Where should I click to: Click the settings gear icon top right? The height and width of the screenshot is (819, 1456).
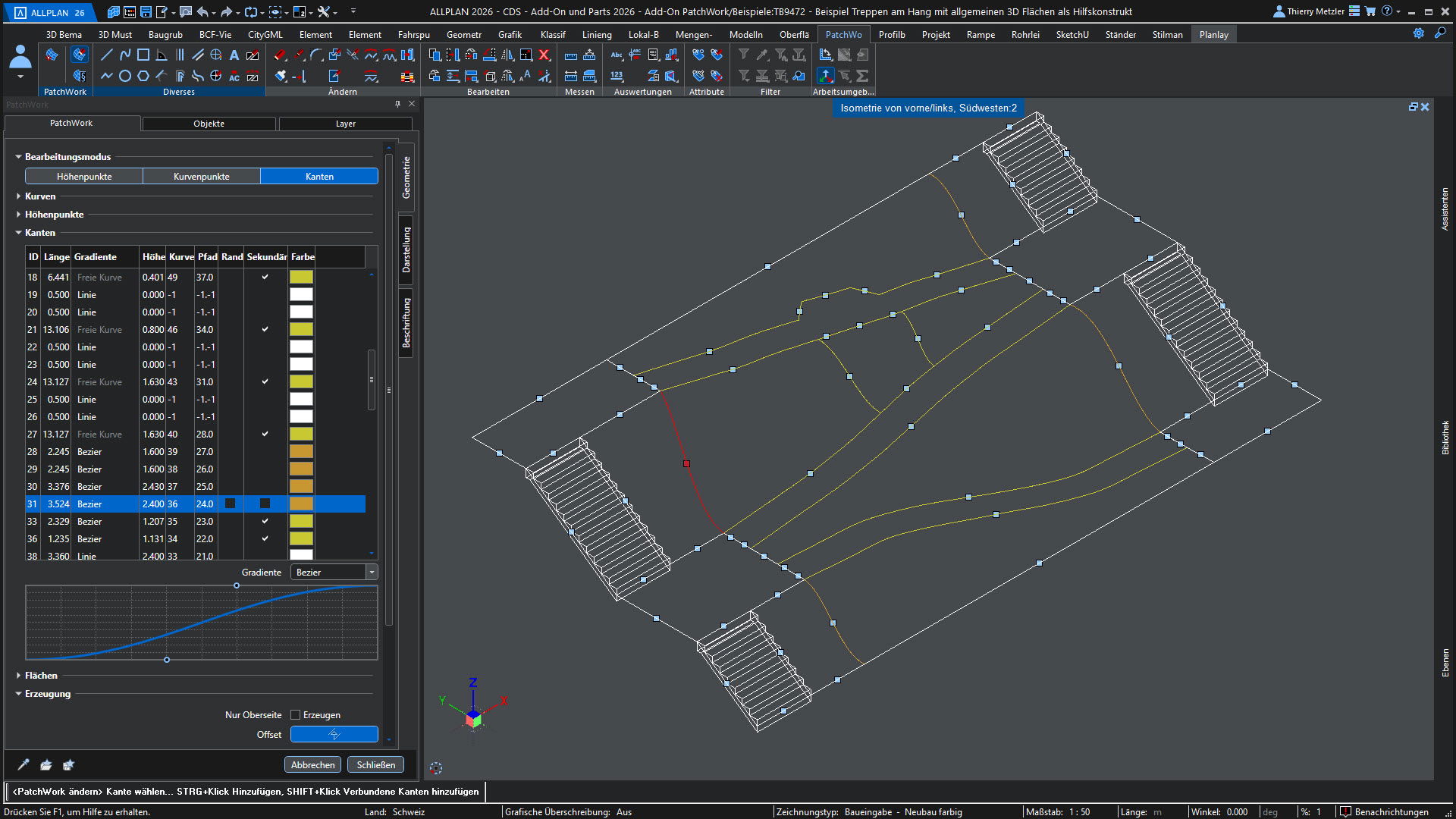[1418, 33]
